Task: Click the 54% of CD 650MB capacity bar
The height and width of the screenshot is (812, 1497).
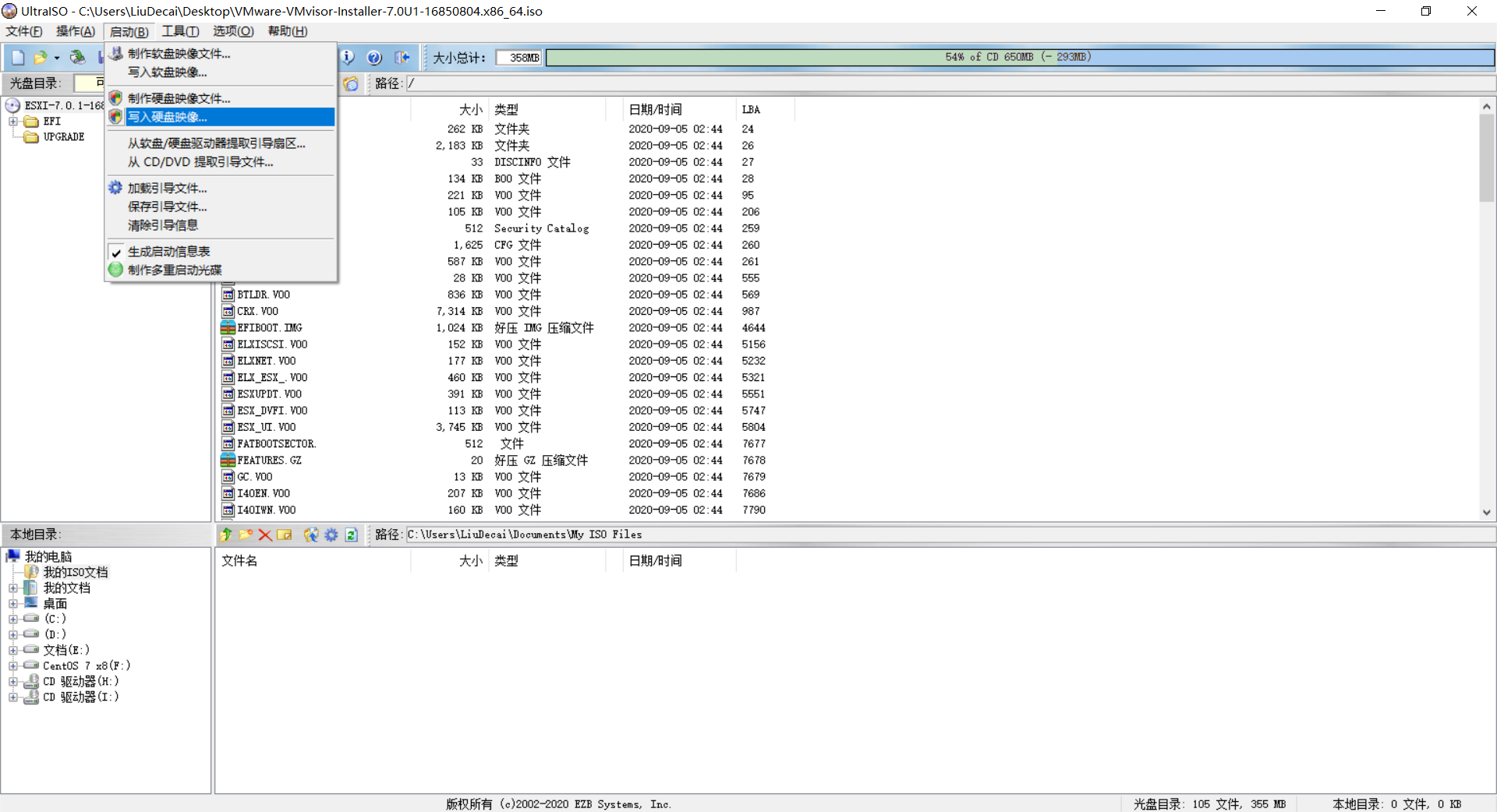Action: (x=1019, y=58)
